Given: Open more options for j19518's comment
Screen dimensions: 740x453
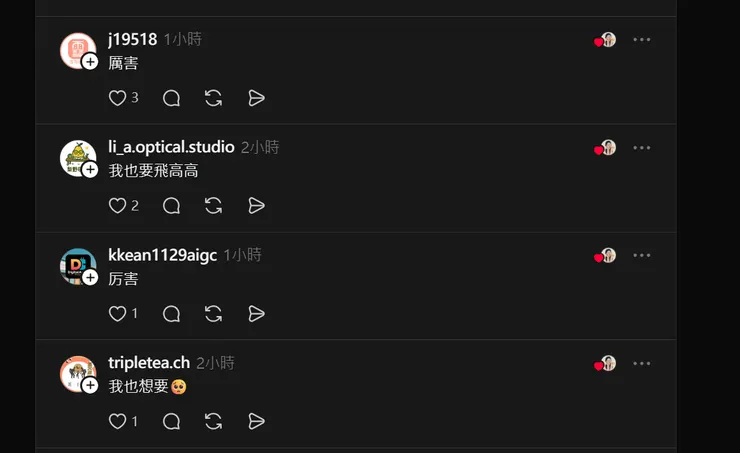Looking at the screenshot, I should 642,40.
